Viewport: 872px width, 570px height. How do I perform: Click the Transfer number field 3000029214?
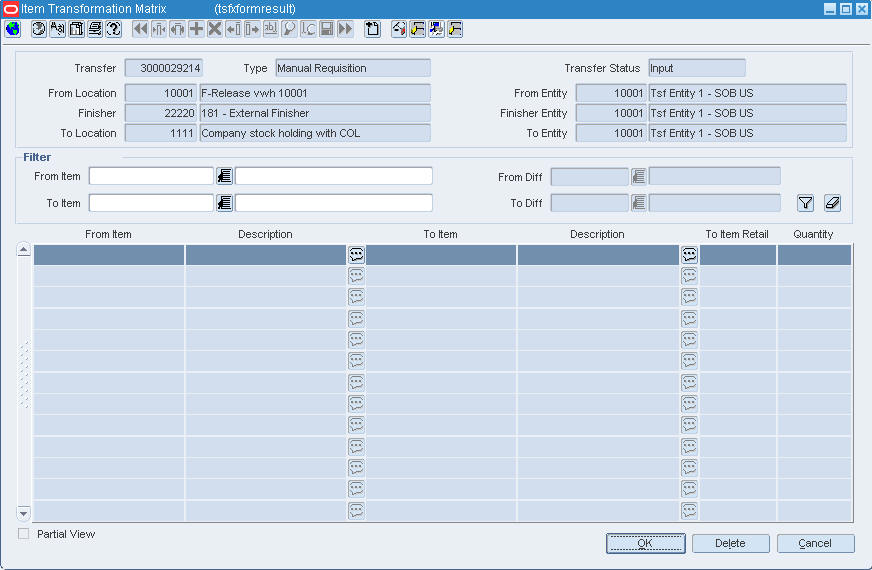164,68
